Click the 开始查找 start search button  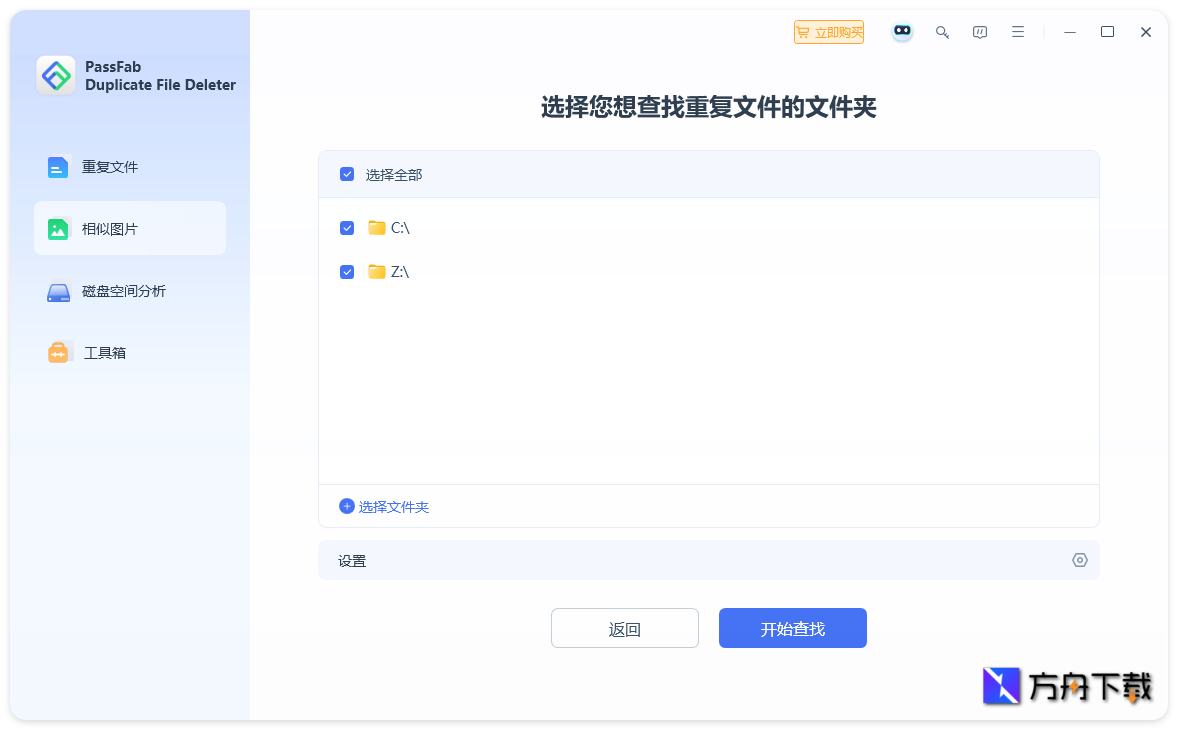pos(792,628)
